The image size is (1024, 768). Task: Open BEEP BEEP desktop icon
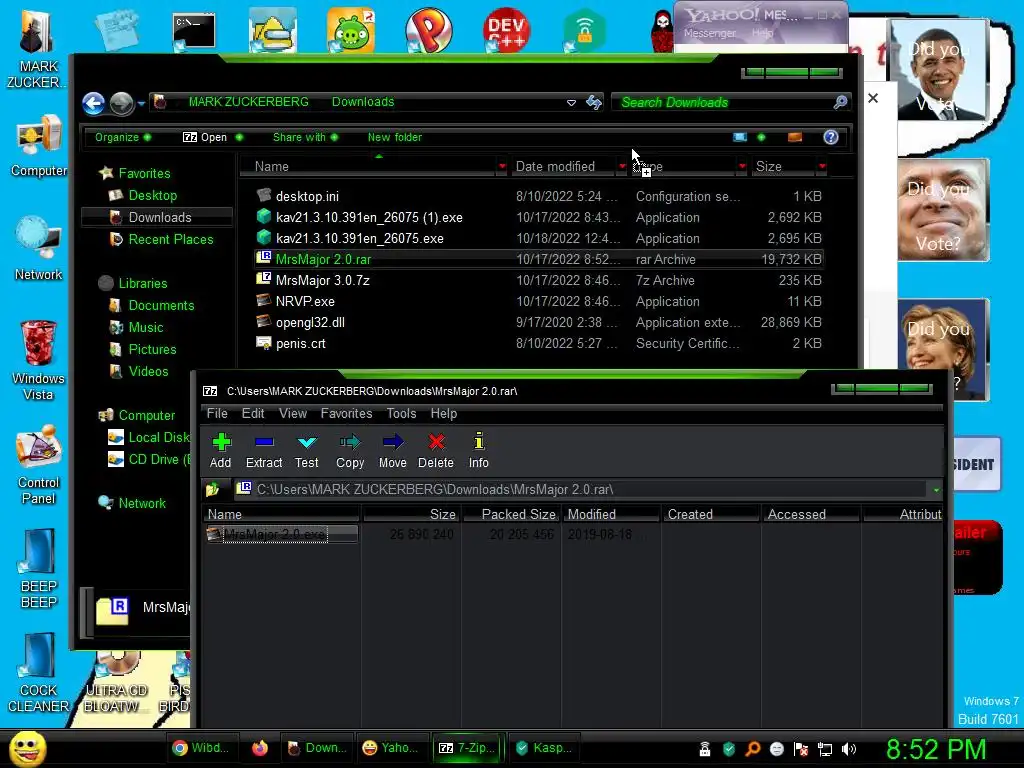pos(38,568)
